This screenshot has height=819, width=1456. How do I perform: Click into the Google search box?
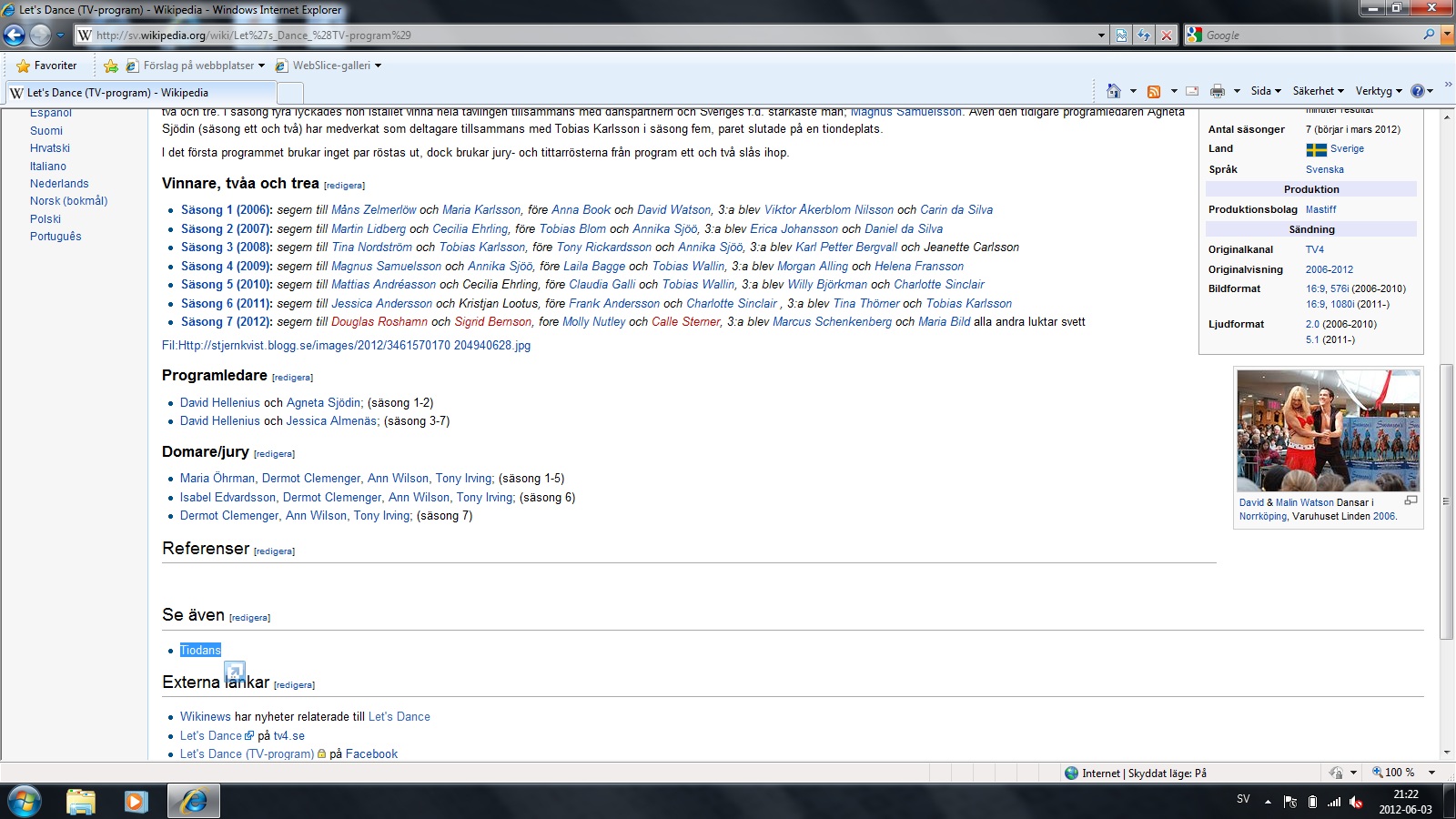tap(1310, 35)
